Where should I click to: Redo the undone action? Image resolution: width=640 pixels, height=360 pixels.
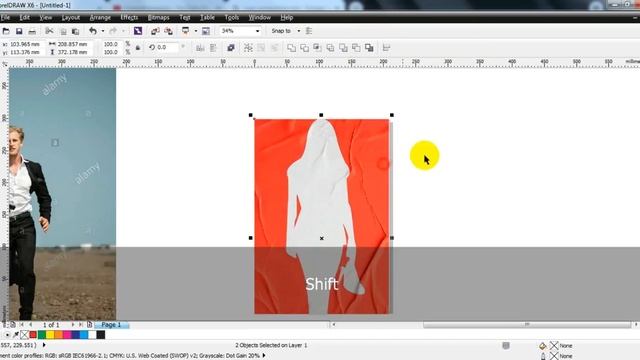tap(113, 31)
